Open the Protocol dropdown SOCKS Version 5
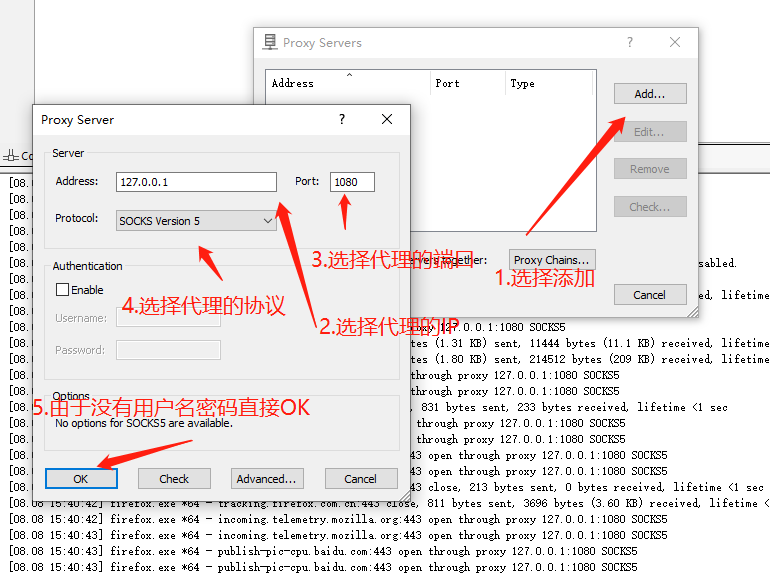The width and height of the screenshot is (770, 574). tap(196, 221)
